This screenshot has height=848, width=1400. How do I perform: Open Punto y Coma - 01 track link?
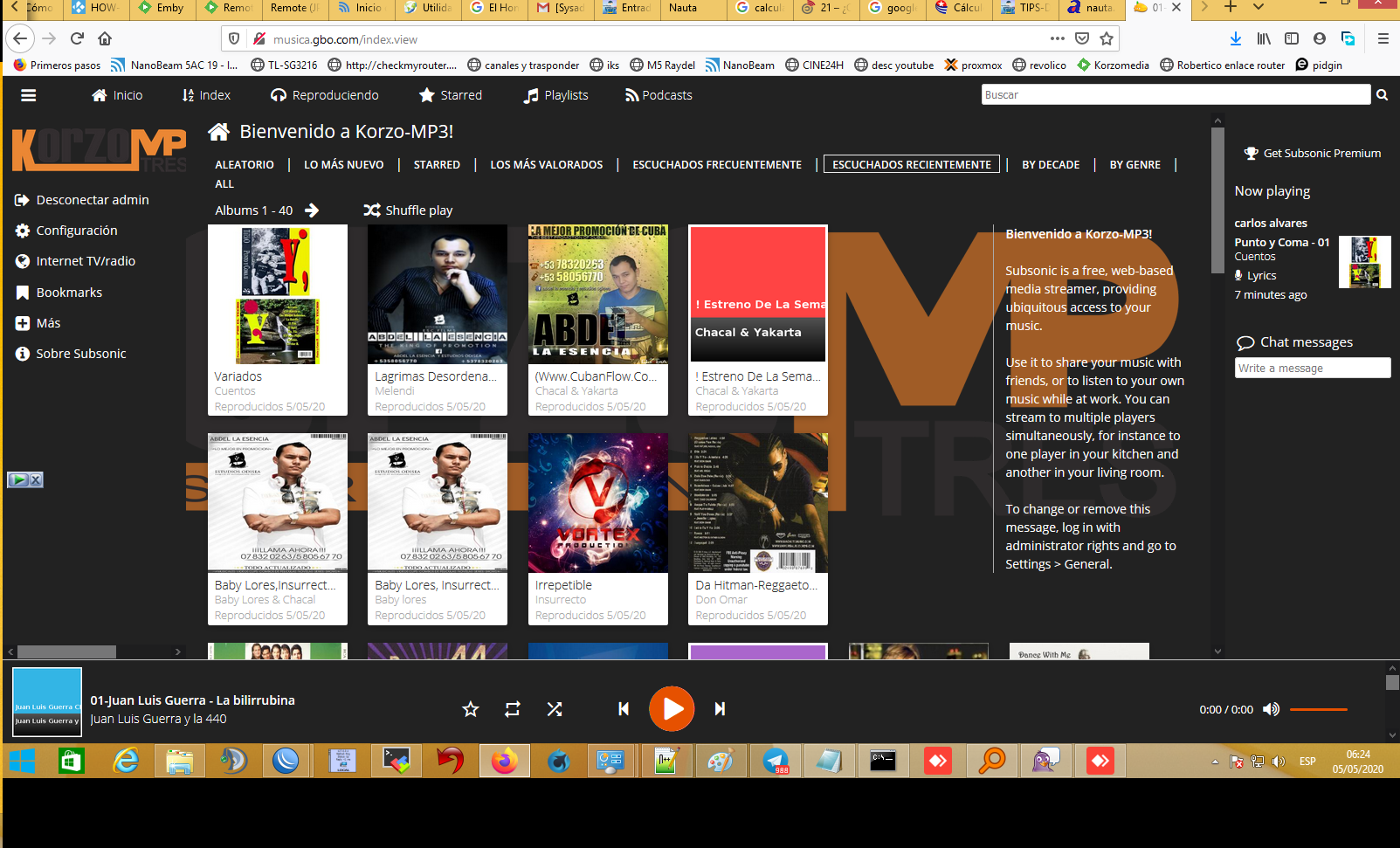[x=1281, y=242]
